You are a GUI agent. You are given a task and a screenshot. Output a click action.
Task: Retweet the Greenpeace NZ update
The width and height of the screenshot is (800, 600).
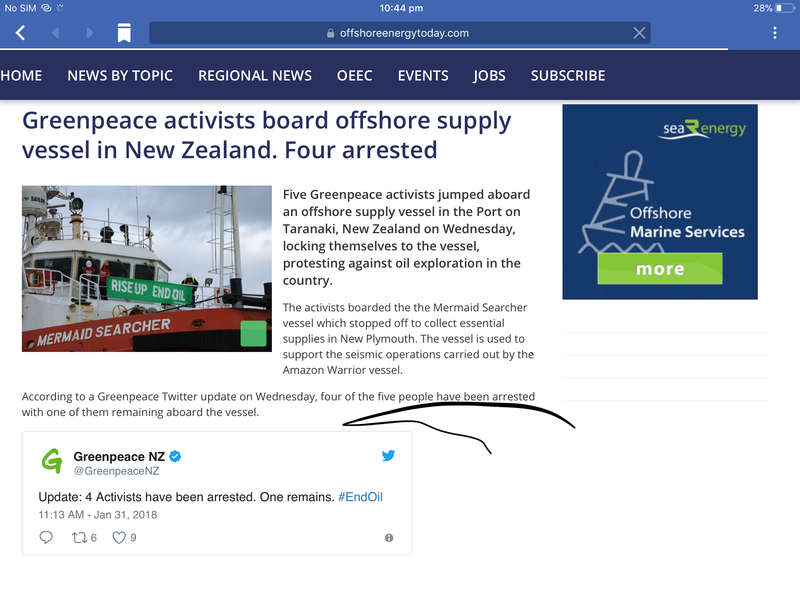point(84,537)
